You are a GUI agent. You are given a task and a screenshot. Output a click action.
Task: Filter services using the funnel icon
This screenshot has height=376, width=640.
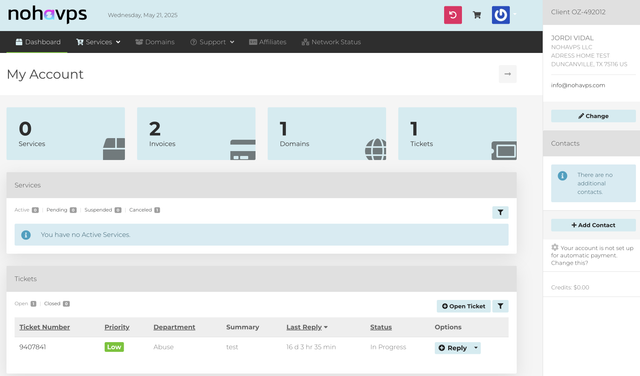coord(500,212)
